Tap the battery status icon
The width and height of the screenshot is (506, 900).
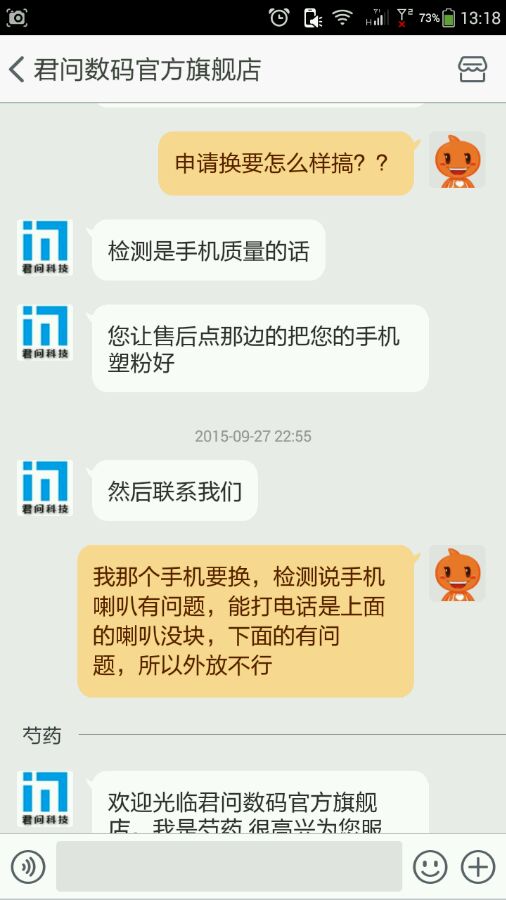click(x=449, y=17)
